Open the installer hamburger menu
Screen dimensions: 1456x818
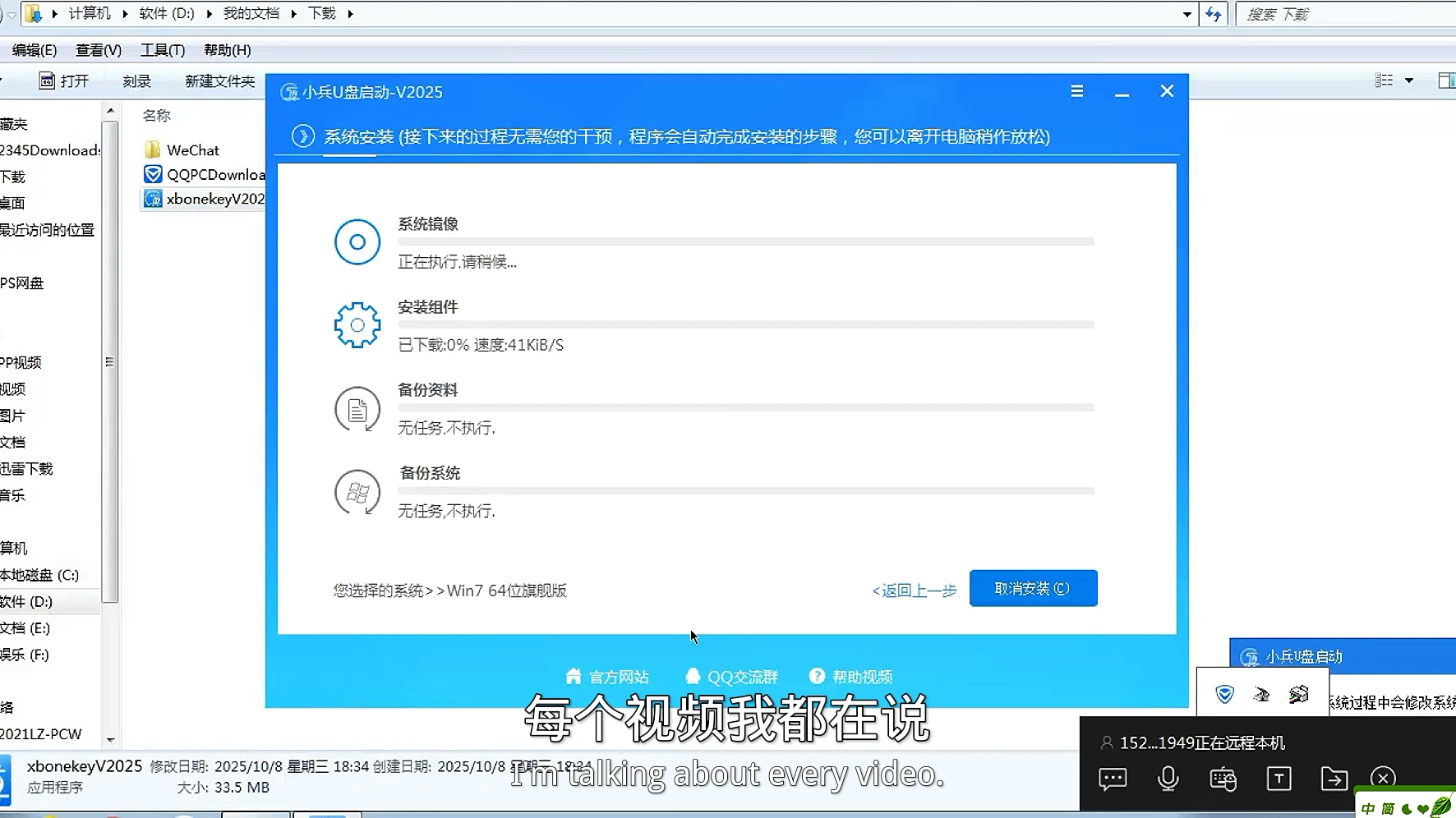[1077, 91]
